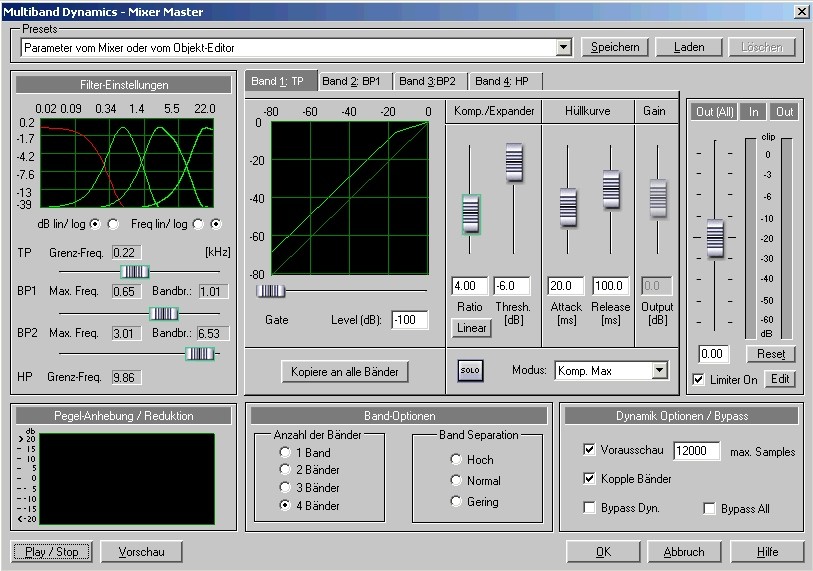Toggle the Kopple Bänder checkbox
This screenshot has height=571, width=813.
tap(589, 478)
